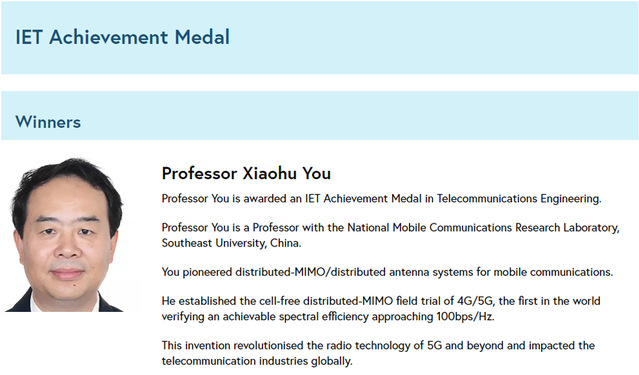The width and height of the screenshot is (639, 375).
Task: Select the phrase "Telecommunications Engineering" in first paragraph
Action: pyautogui.click(x=519, y=199)
